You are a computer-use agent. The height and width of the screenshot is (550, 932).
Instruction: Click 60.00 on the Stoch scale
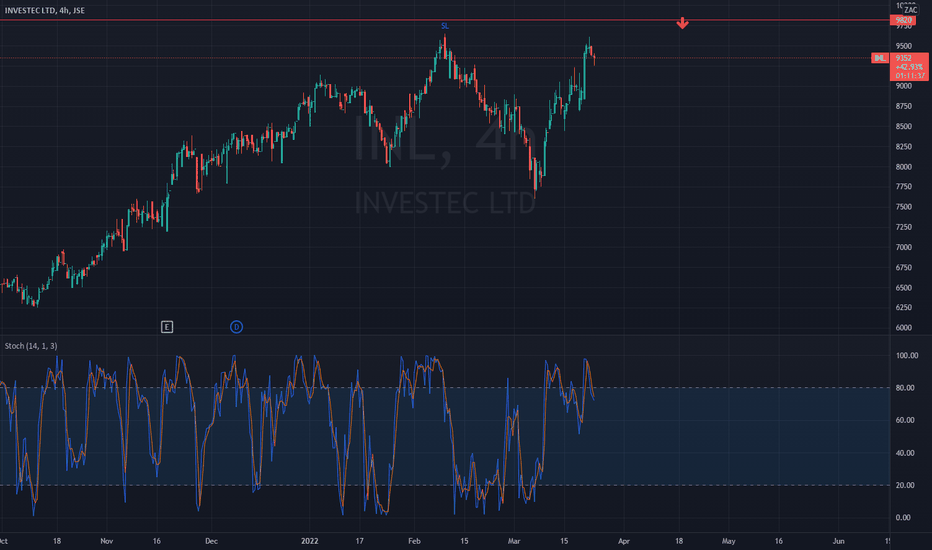(905, 420)
